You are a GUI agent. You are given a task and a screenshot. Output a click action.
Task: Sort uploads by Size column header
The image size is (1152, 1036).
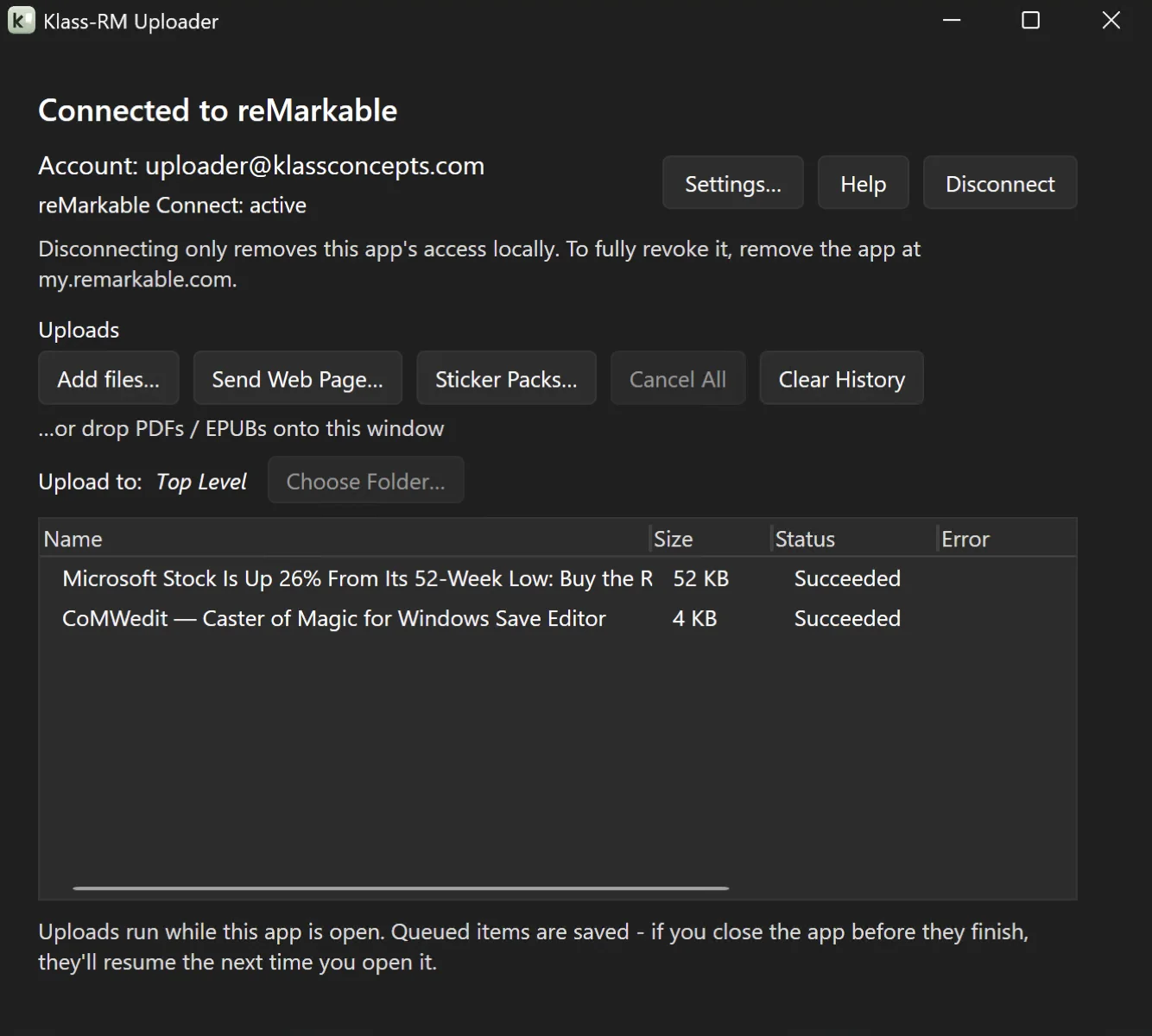pos(710,539)
